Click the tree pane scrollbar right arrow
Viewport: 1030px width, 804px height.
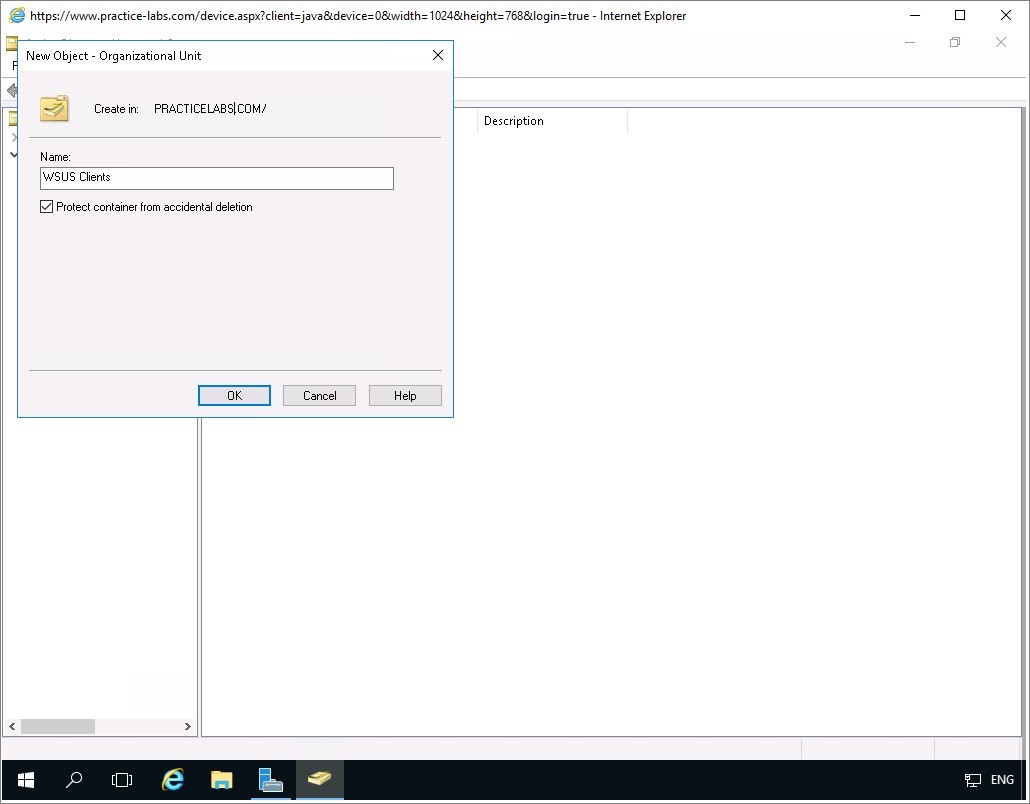click(x=188, y=727)
